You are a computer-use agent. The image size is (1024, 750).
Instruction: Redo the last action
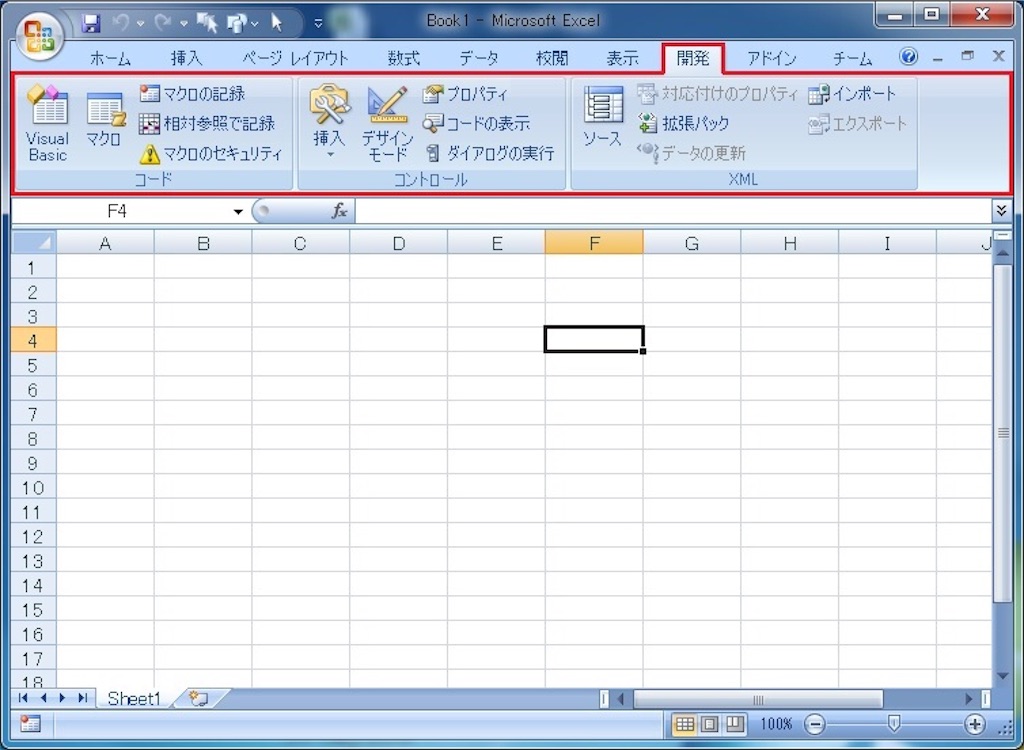[163, 23]
